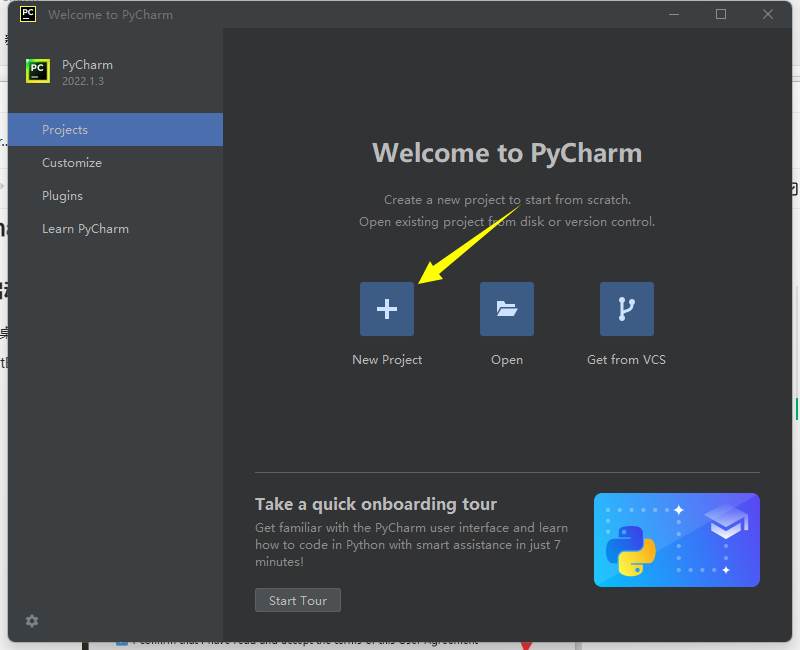Screen dimensions: 800x650
Task: Click the Open label under folder icon
Action: (x=507, y=360)
